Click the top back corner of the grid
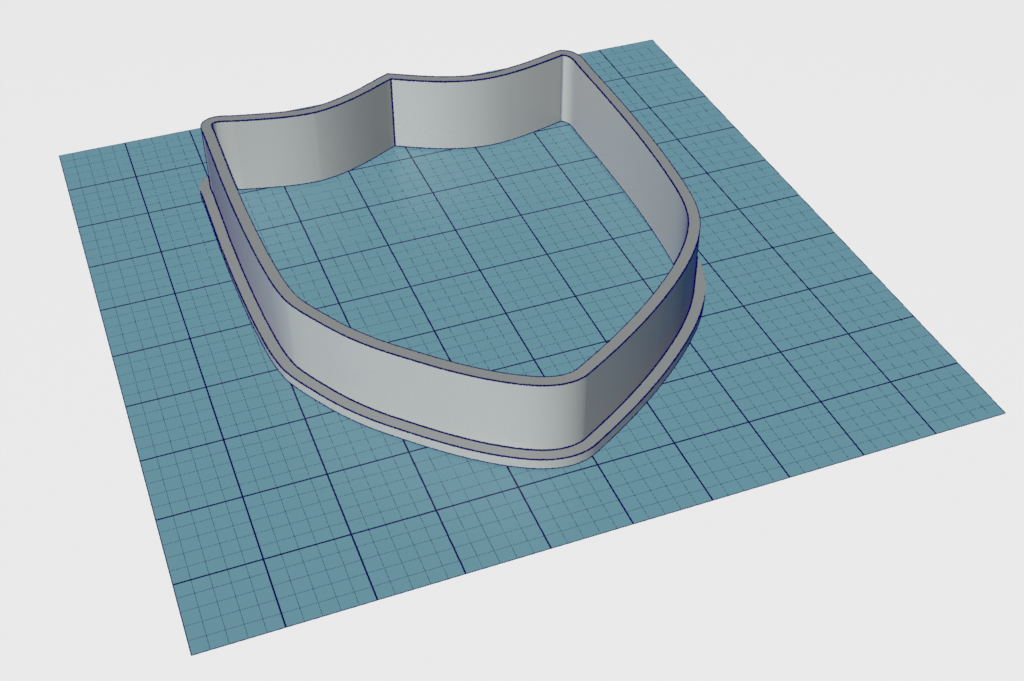This screenshot has width=1024, height=681. click(651, 42)
